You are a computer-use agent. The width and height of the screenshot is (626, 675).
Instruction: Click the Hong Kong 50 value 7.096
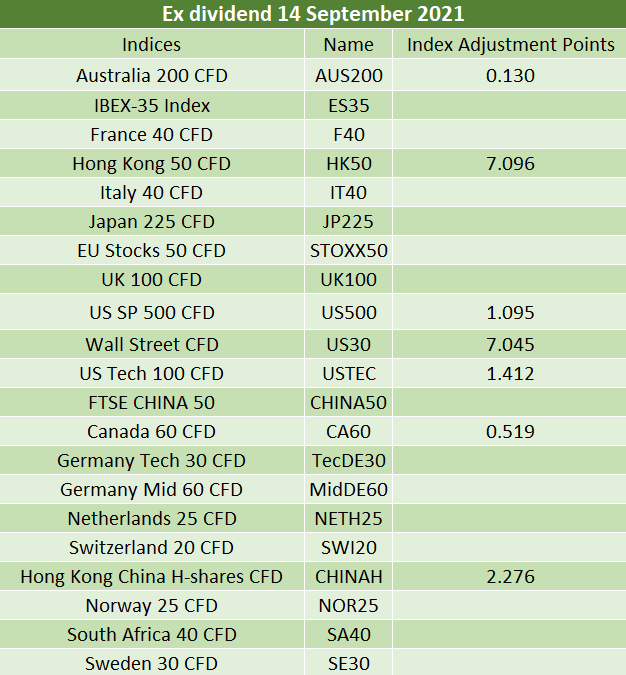[510, 164]
